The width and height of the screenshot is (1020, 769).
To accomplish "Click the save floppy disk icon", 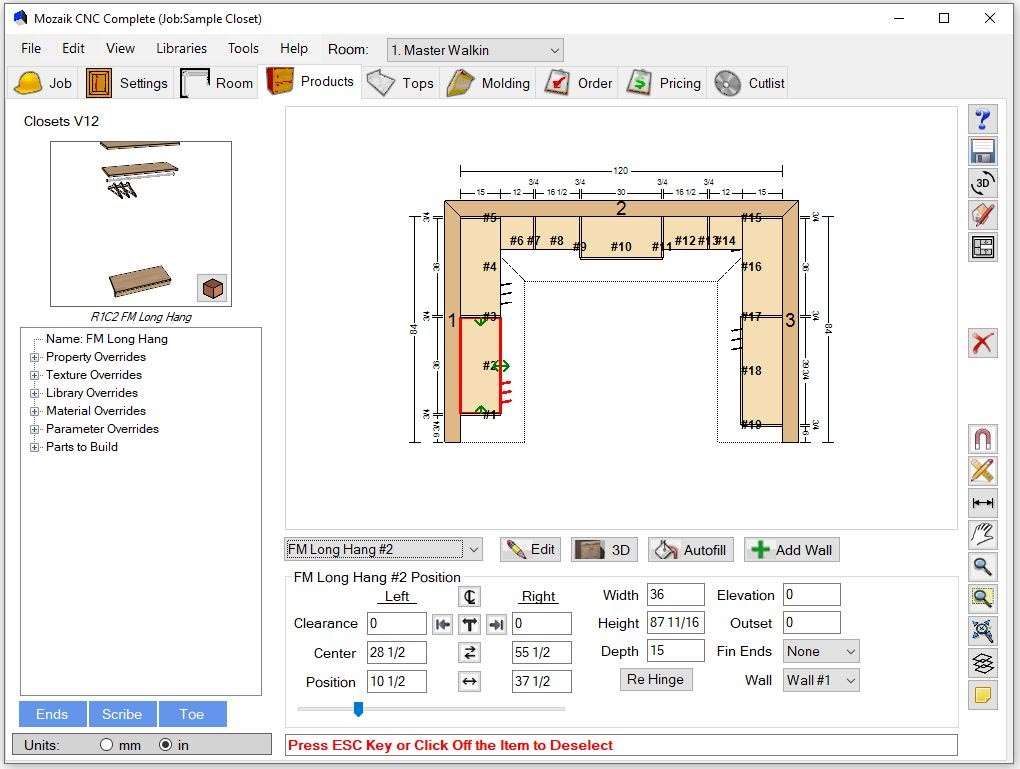I will [x=982, y=151].
